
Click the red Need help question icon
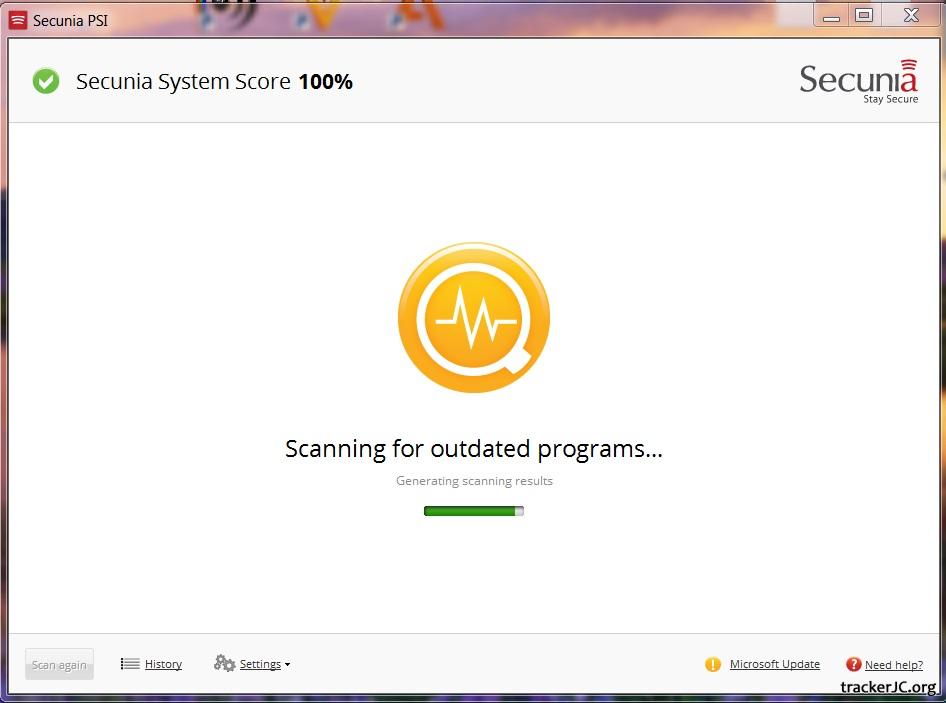coord(853,664)
